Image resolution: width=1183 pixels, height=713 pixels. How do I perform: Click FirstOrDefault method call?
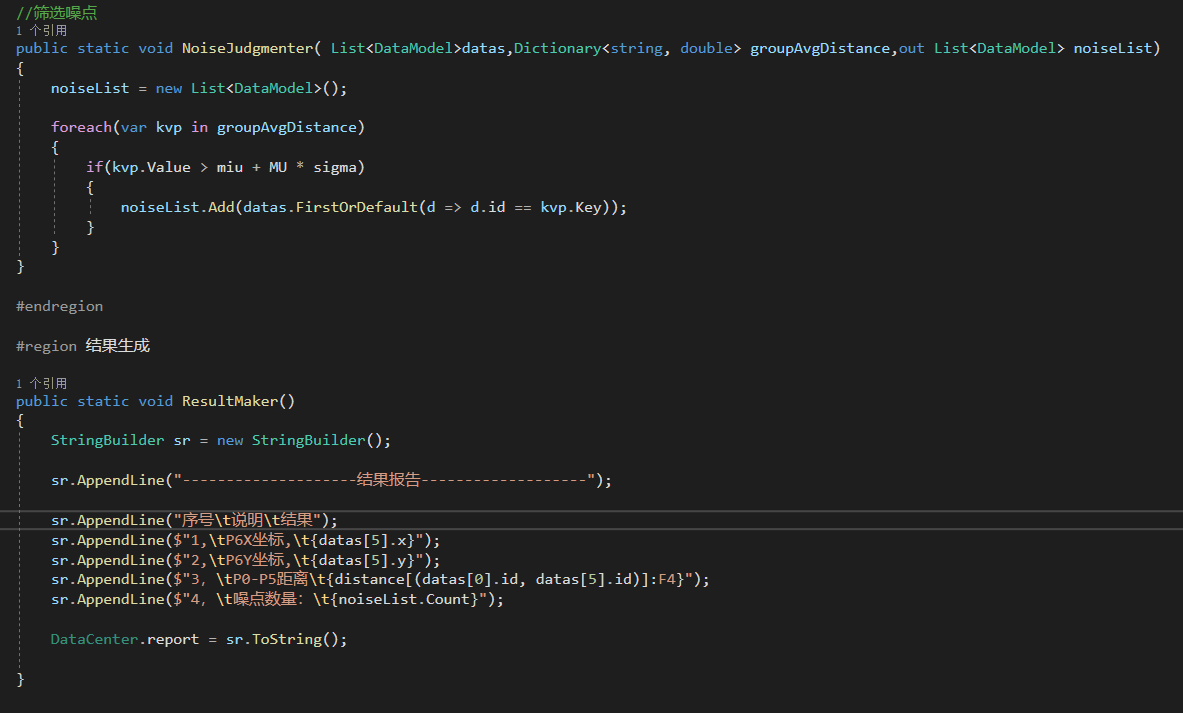[357, 207]
